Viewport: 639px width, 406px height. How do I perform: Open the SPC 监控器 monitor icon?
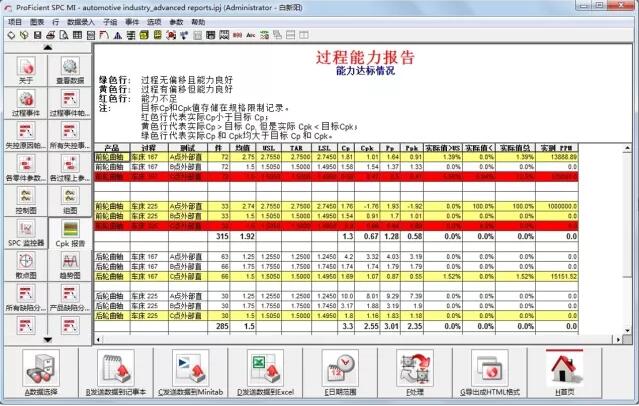pos(26,233)
